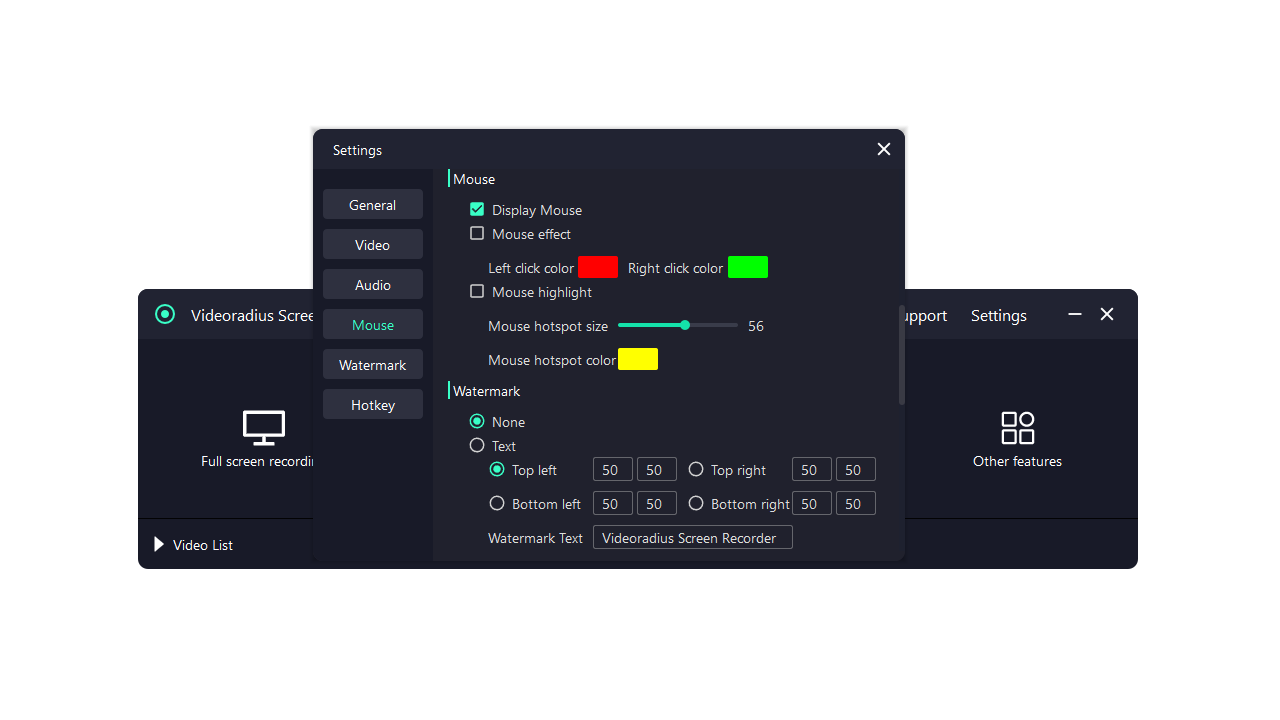Click the Settings dialog vertical scrollbar
Screen dimensions: 1280x720
pos(901,355)
